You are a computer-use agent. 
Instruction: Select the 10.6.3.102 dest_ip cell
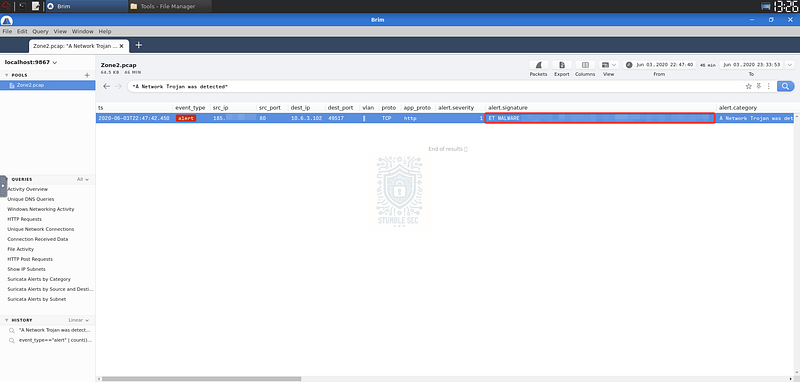[306, 118]
